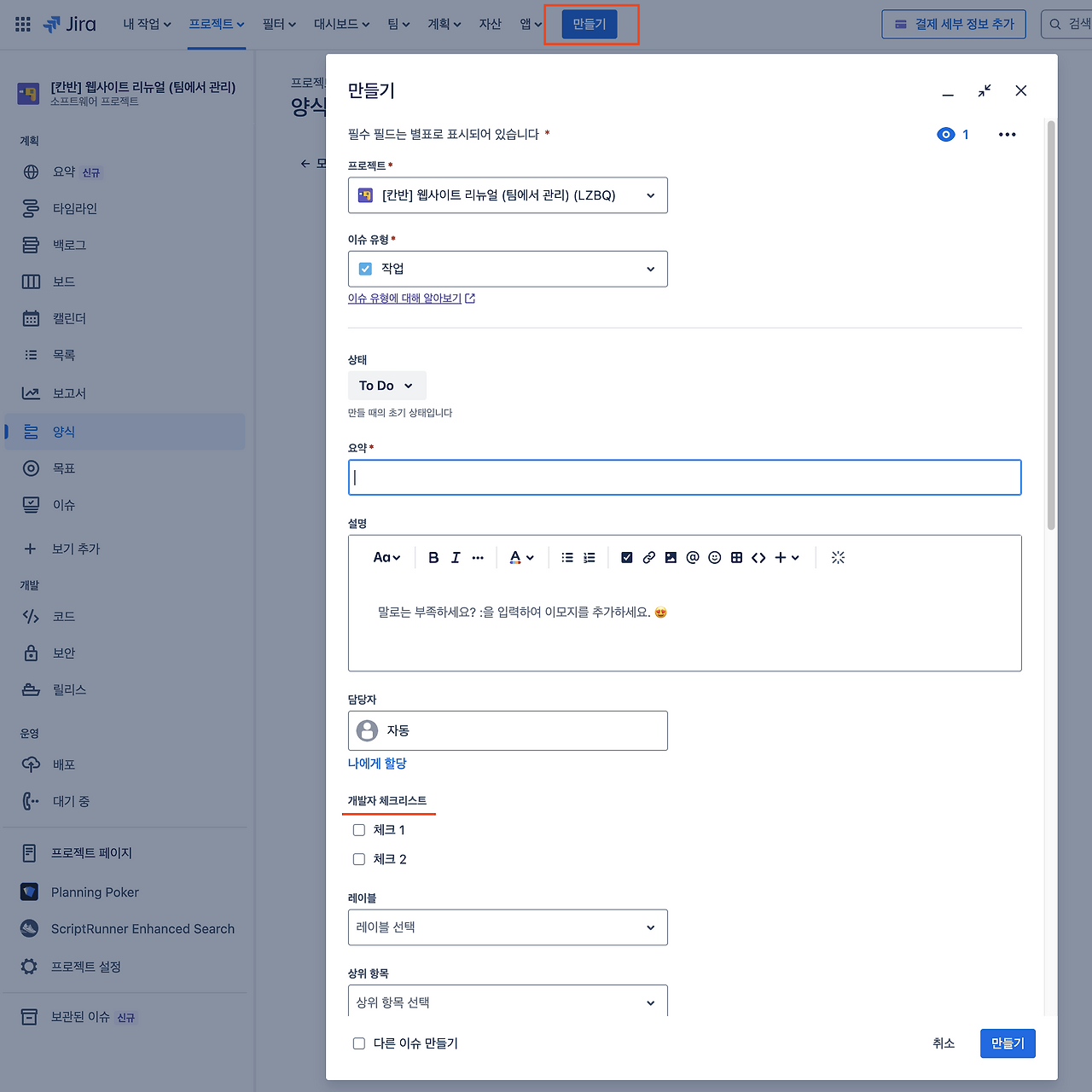Insert bullet list in description
The width and height of the screenshot is (1092, 1092).
click(x=567, y=557)
